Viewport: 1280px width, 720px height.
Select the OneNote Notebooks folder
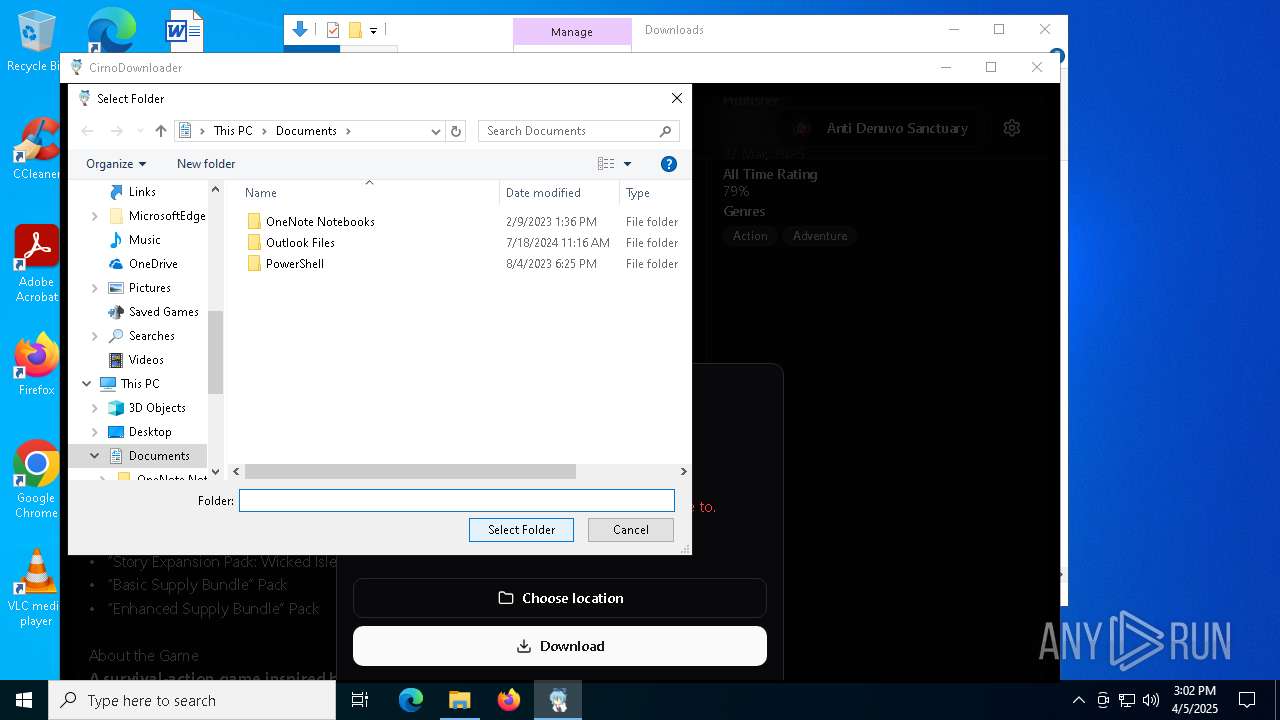pyautogui.click(x=320, y=222)
